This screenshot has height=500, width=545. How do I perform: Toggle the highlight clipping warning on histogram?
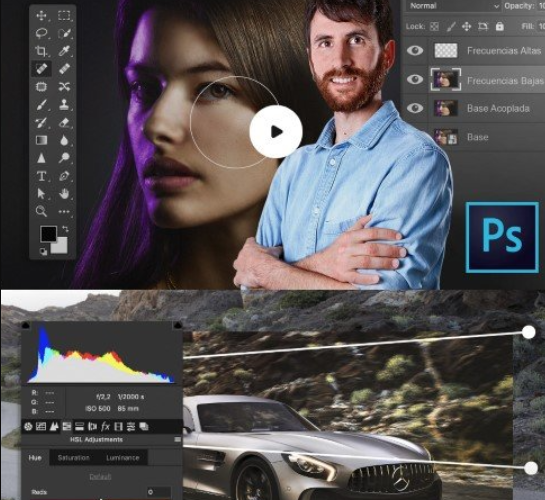click(x=177, y=325)
